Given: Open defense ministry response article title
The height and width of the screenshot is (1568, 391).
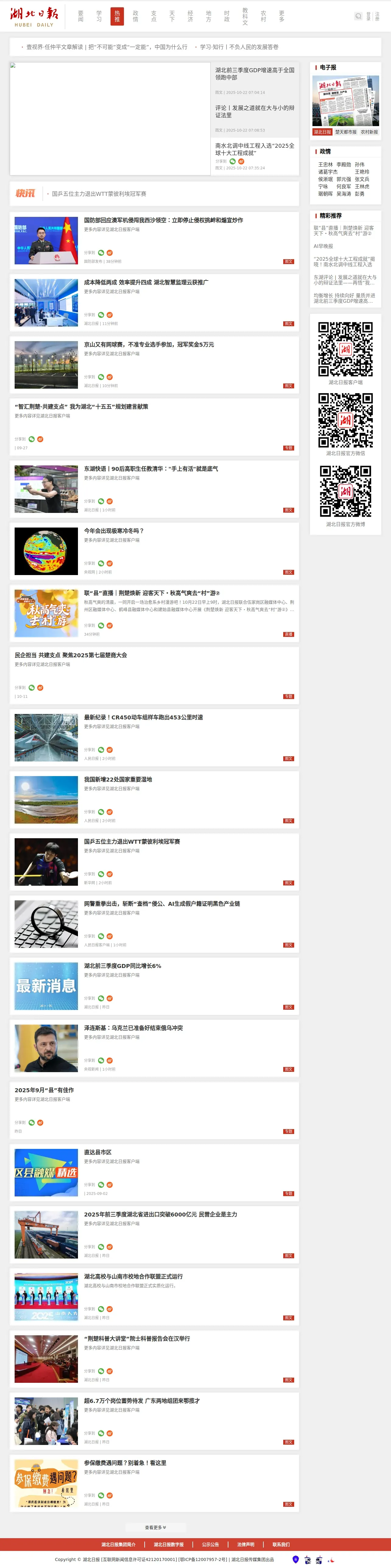Looking at the screenshot, I should click(x=163, y=220).
